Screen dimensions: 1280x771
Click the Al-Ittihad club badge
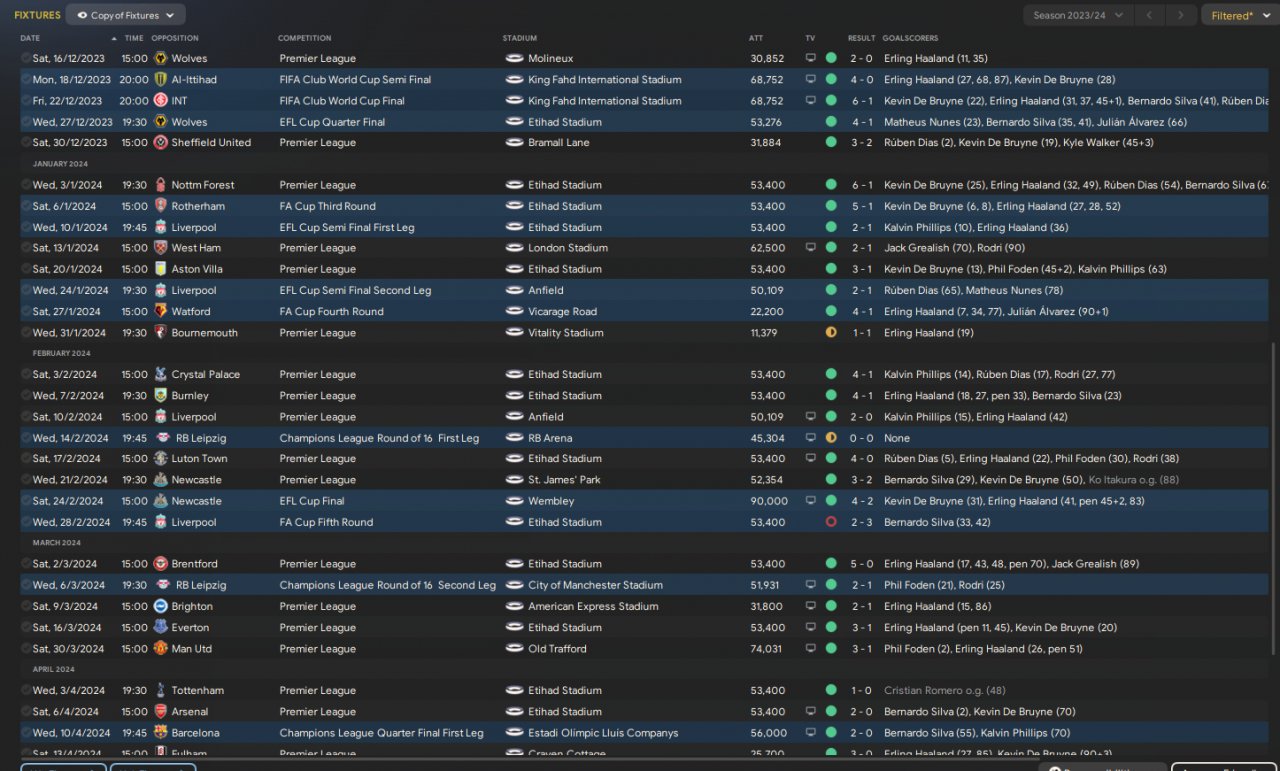point(161,80)
